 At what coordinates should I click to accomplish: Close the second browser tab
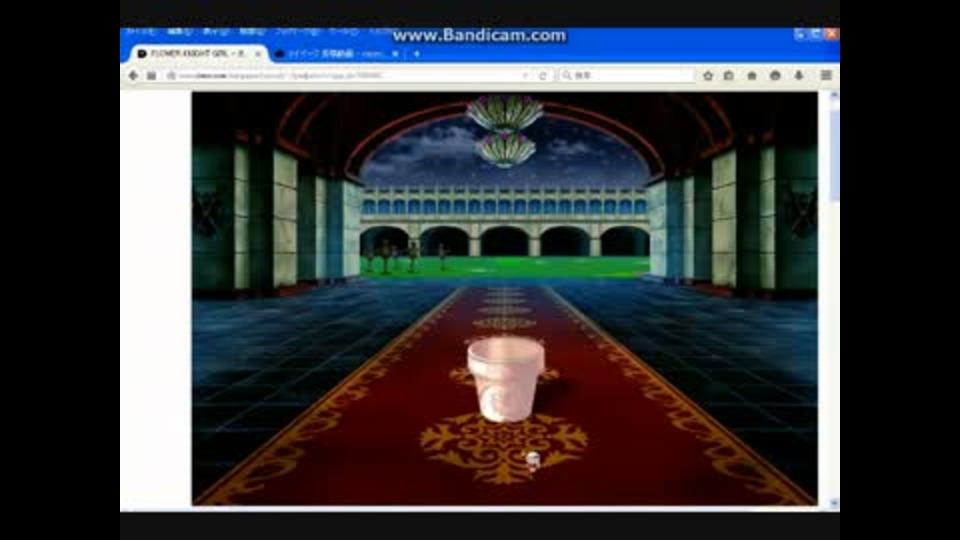click(x=396, y=54)
